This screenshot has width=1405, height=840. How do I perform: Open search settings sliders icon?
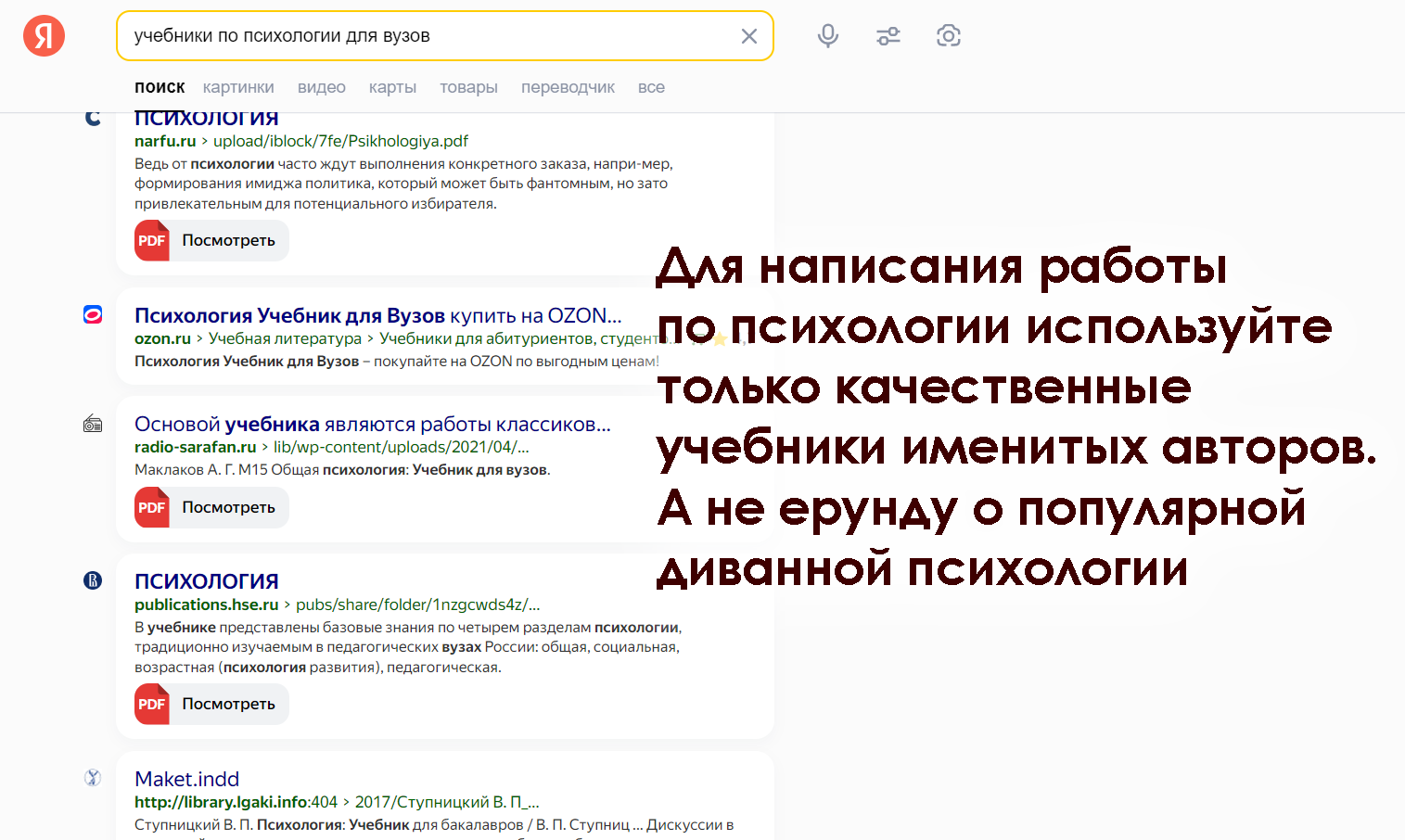[x=888, y=36]
